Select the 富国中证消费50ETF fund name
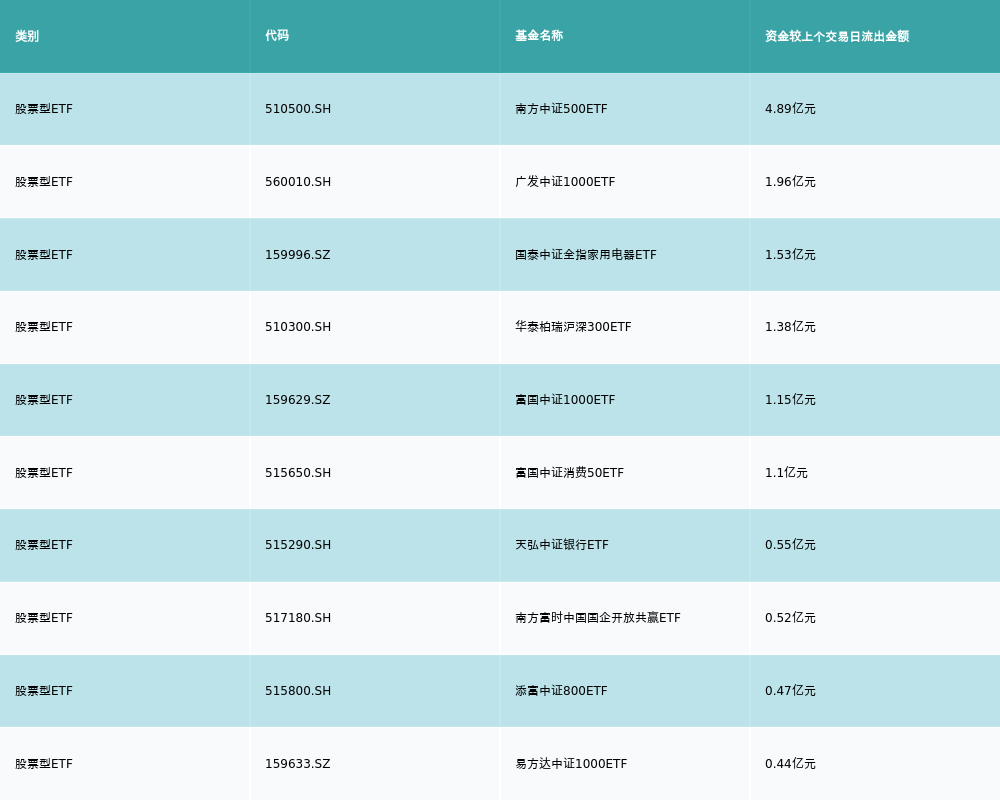Image resolution: width=1000 pixels, height=800 pixels. click(569, 473)
